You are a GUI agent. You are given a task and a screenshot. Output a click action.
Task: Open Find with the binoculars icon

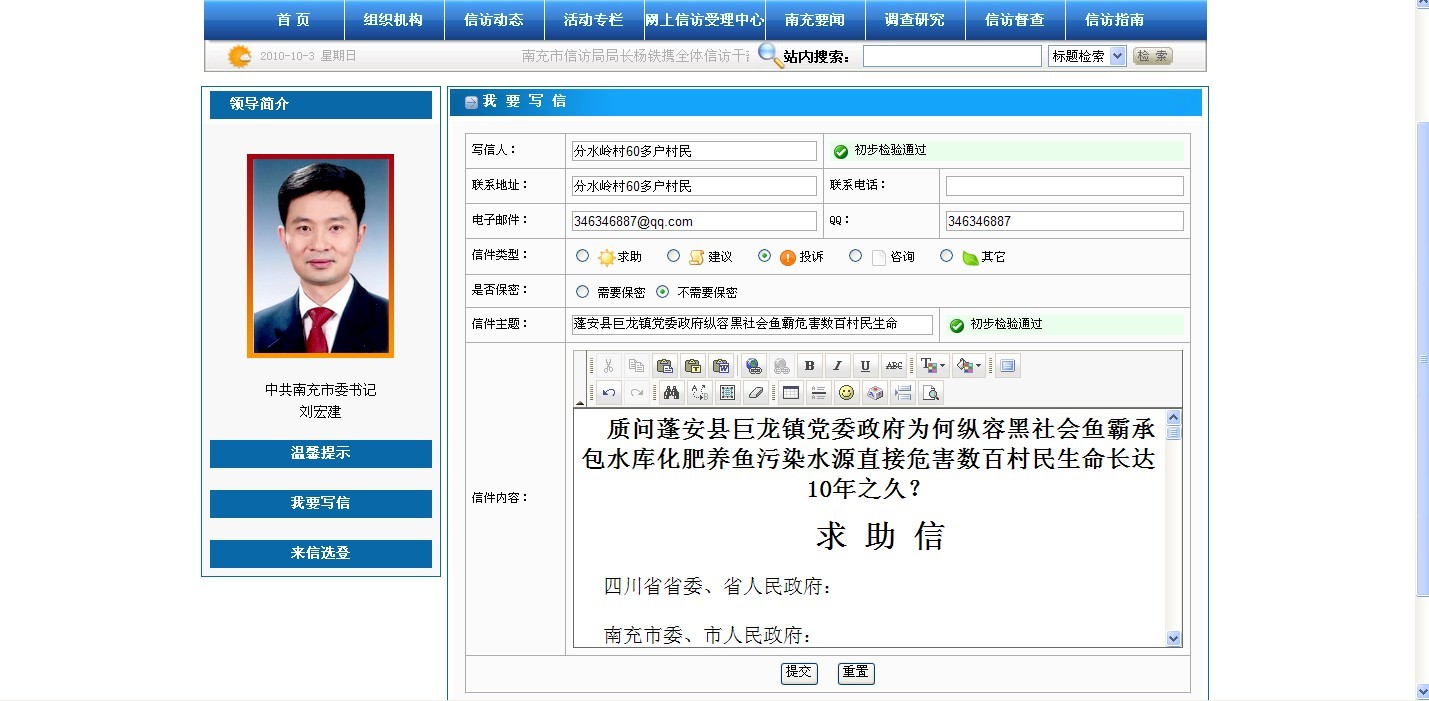click(671, 392)
